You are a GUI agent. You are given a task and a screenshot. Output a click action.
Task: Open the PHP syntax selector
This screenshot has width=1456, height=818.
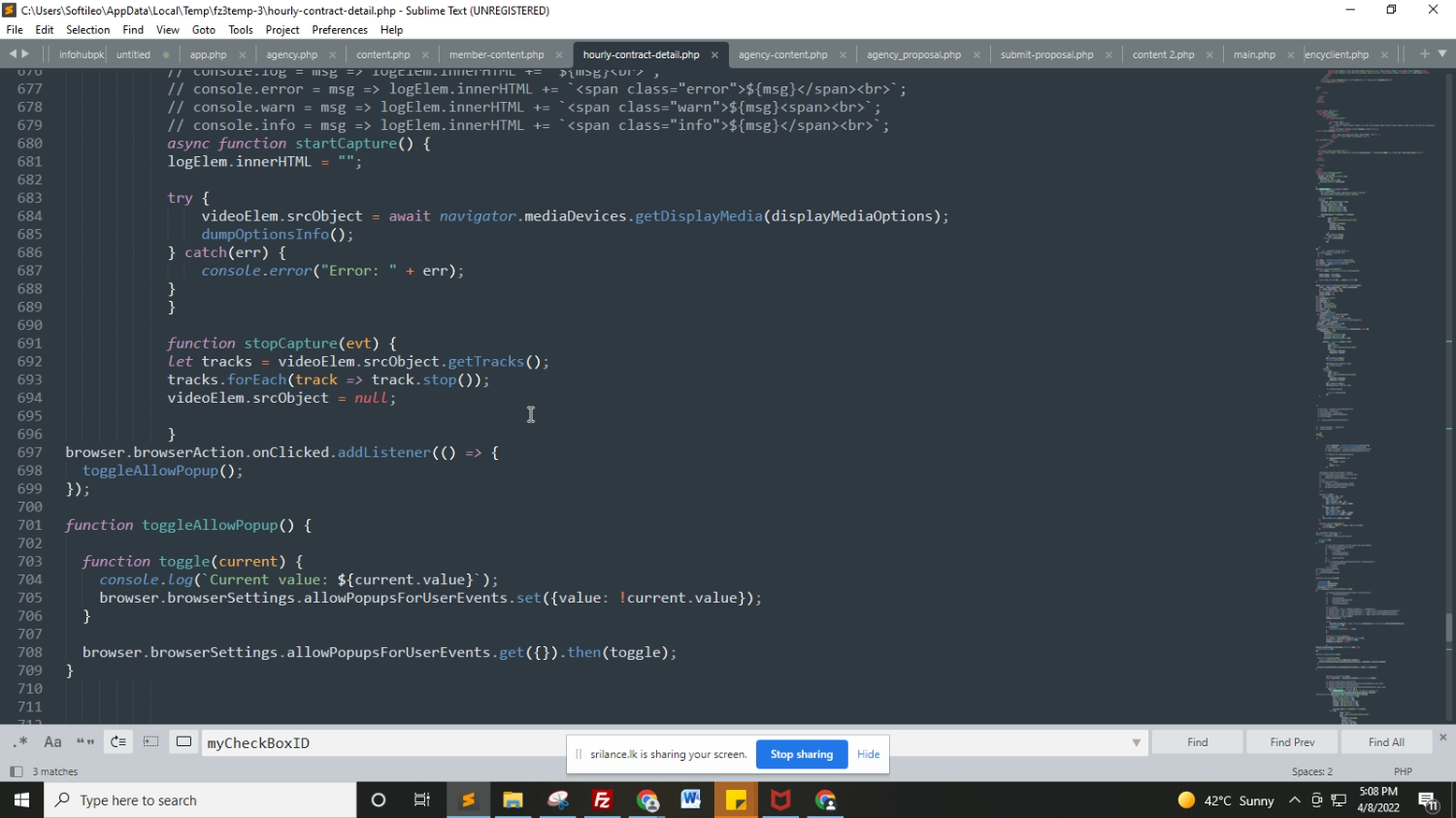tap(1403, 771)
